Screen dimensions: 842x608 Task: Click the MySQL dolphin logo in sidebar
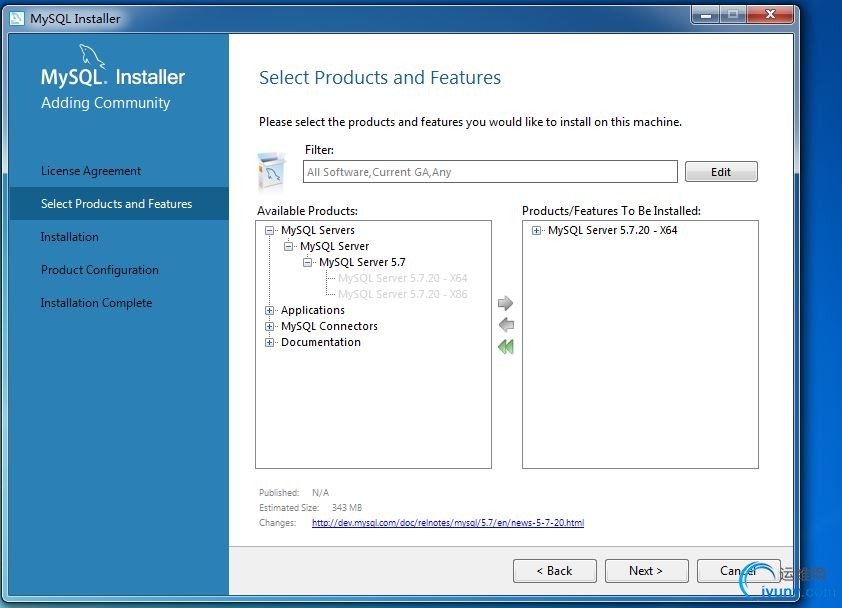[x=92, y=56]
